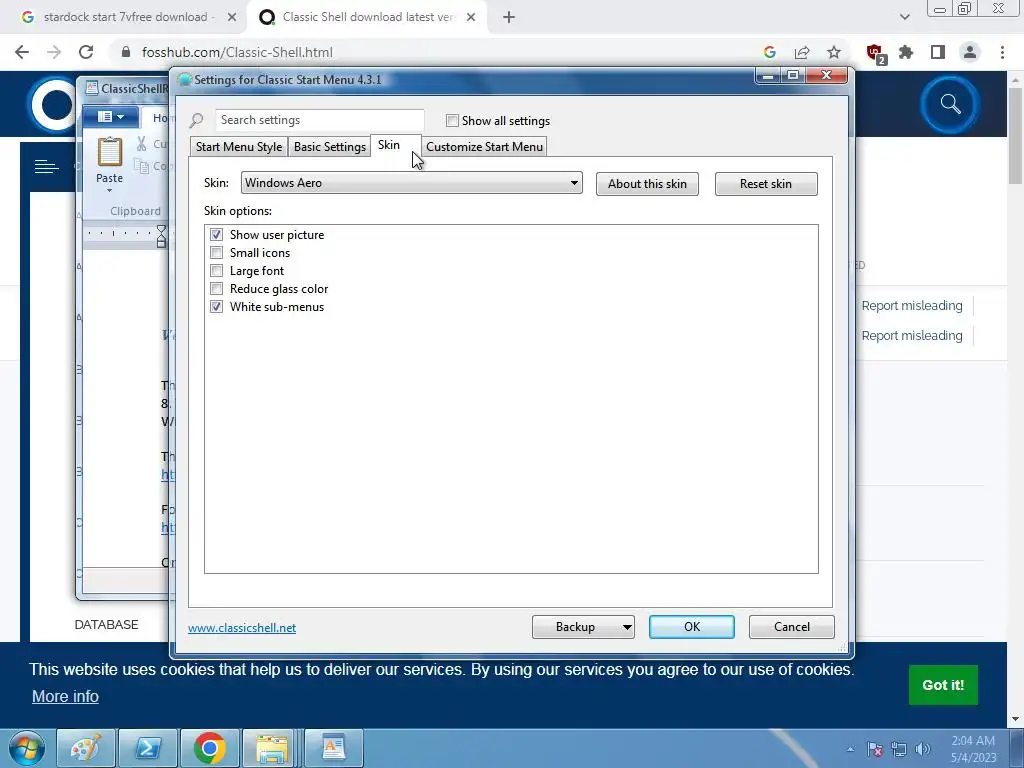
Task: Click the volume speaker tray icon
Action: pos(923,750)
